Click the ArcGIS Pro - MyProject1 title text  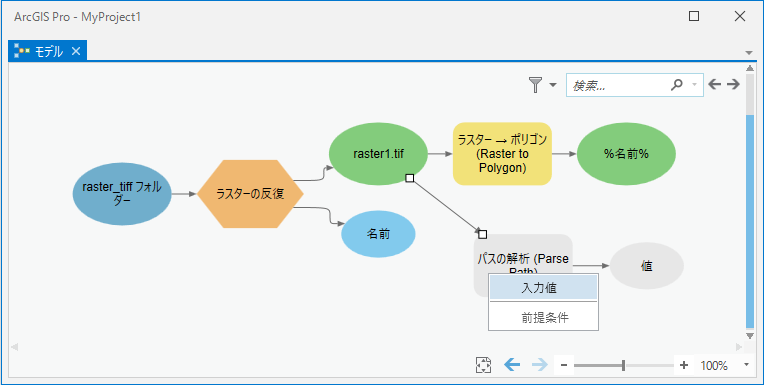pos(78,17)
